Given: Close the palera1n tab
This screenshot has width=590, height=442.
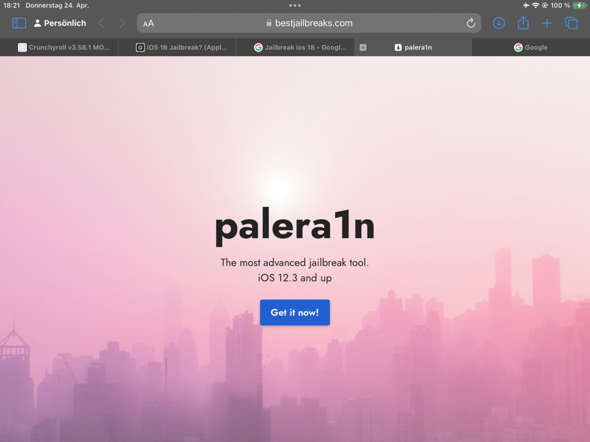Looking at the screenshot, I should point(363,47).
